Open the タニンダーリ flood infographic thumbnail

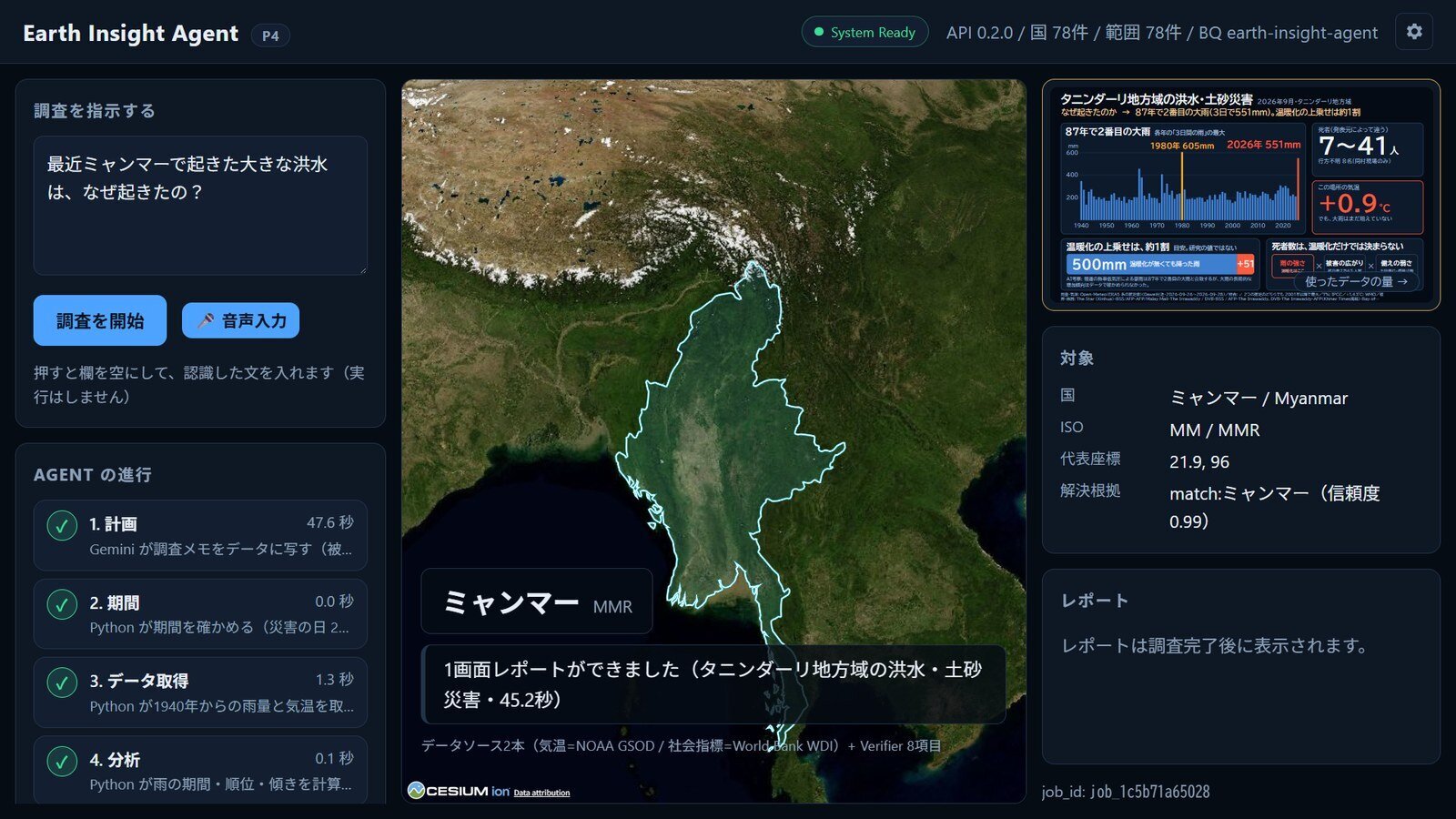(1241, 195)
